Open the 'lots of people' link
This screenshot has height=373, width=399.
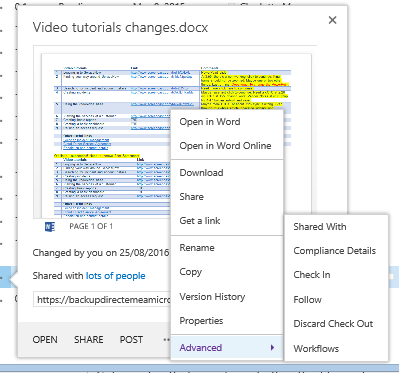tap(116, 276)
